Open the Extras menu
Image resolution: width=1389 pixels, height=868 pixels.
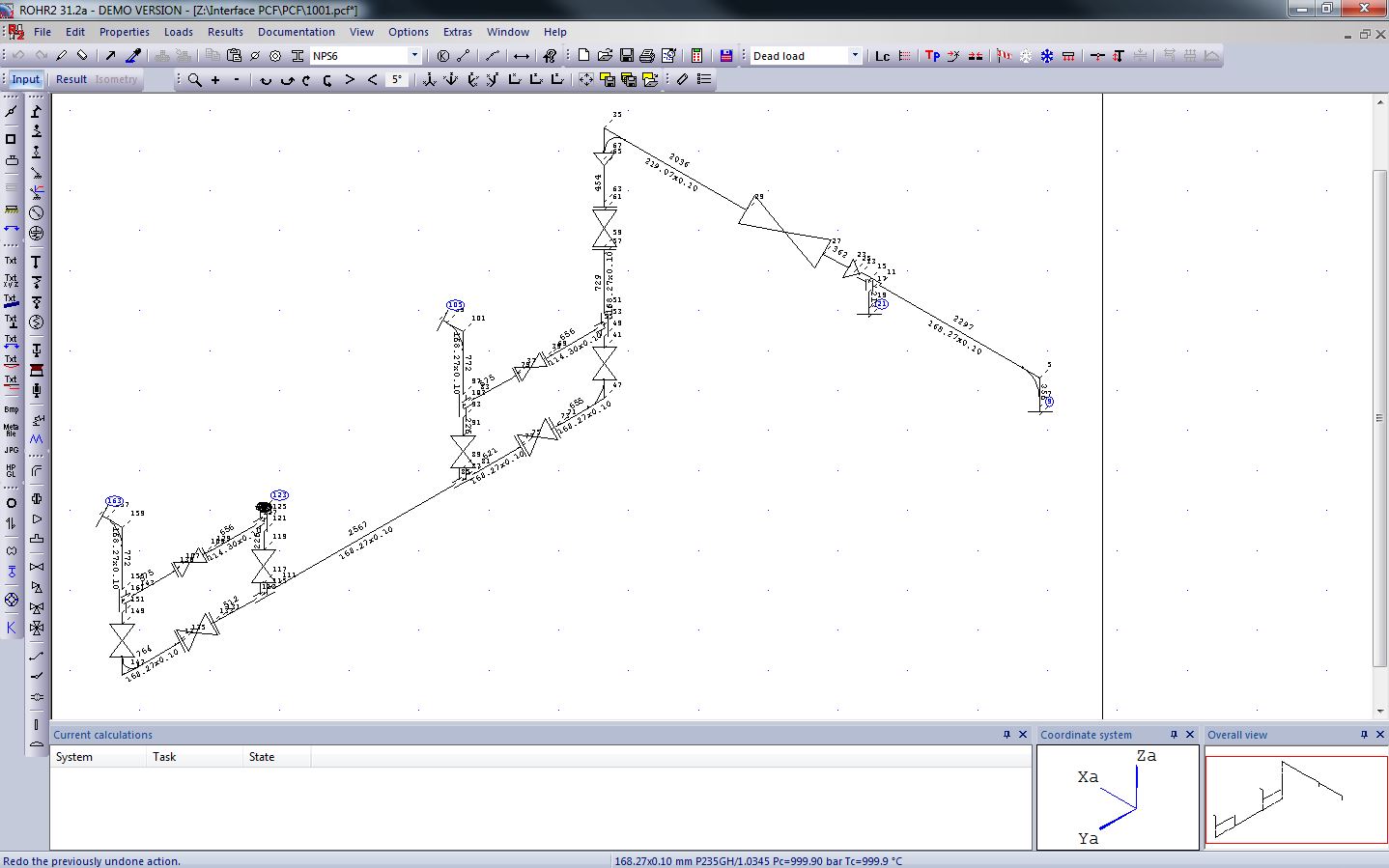tap(457, 32)
